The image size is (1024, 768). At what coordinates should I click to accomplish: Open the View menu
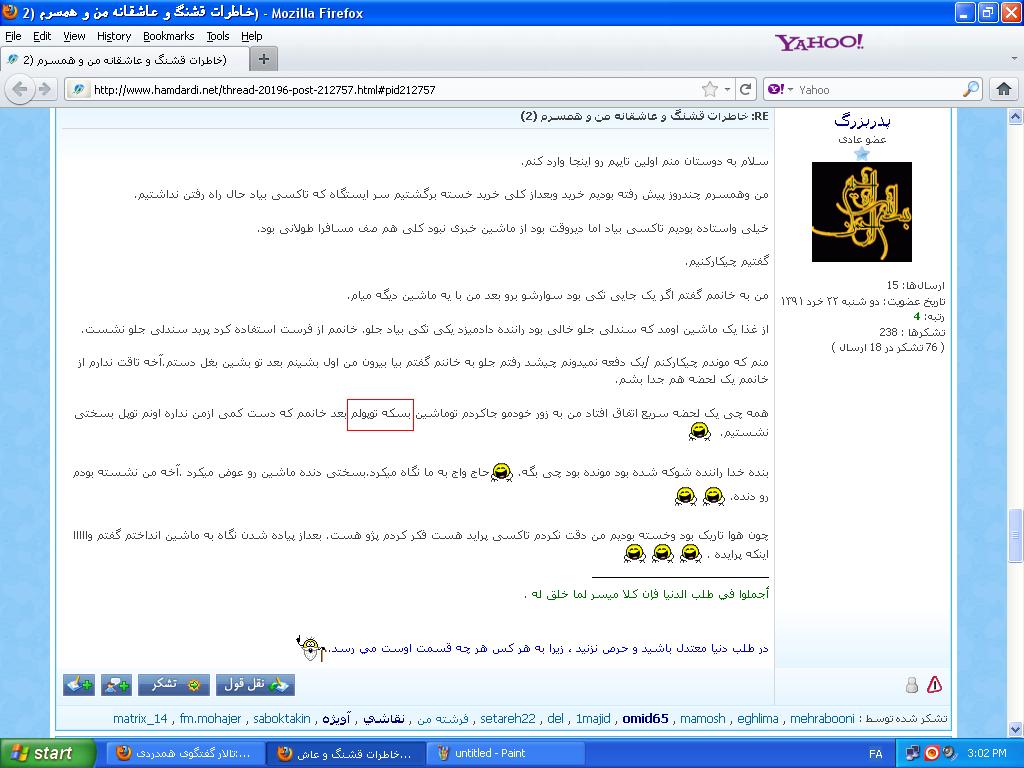coord(74,36)
